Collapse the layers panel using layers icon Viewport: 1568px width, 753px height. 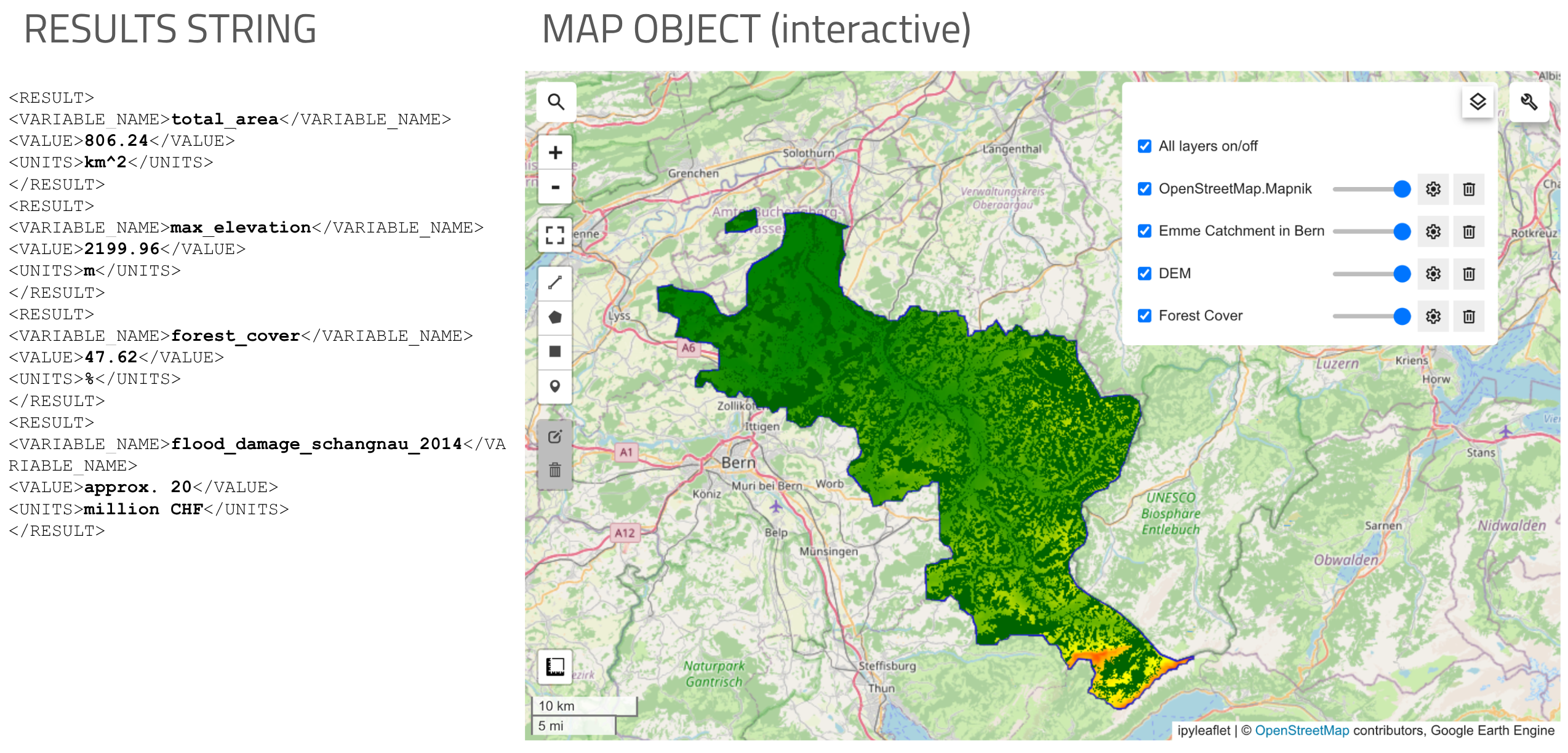click(1478, 102)
